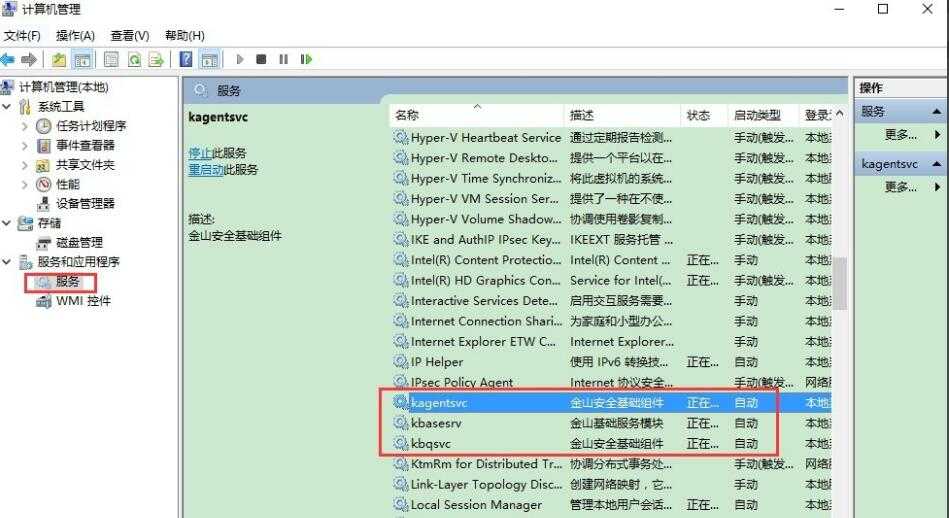Select KtmRm for Distributed Transaction row
Screen dimensions: 949x518
pos(611,464)
